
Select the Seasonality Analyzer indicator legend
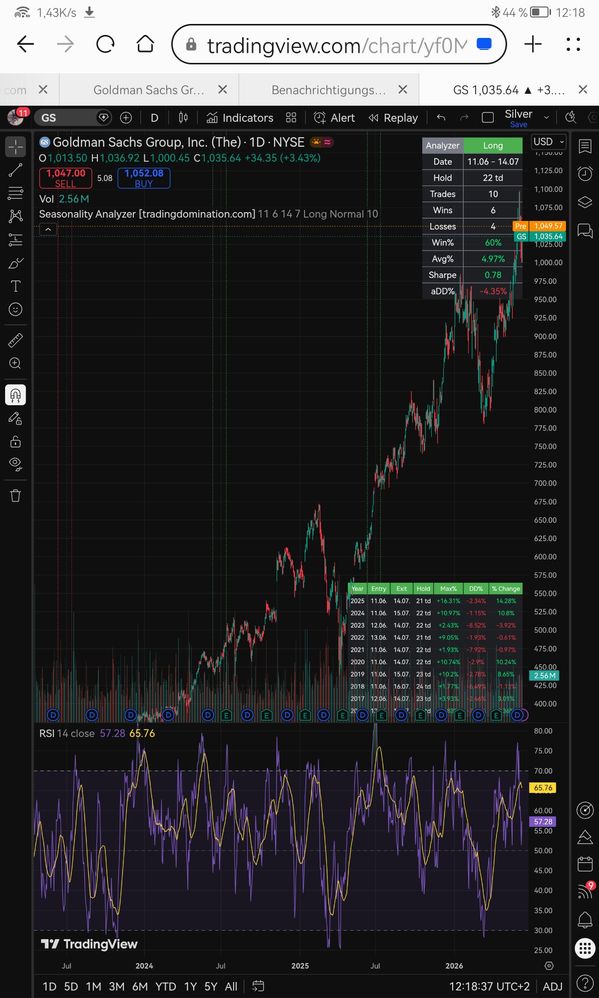[209, 214]
